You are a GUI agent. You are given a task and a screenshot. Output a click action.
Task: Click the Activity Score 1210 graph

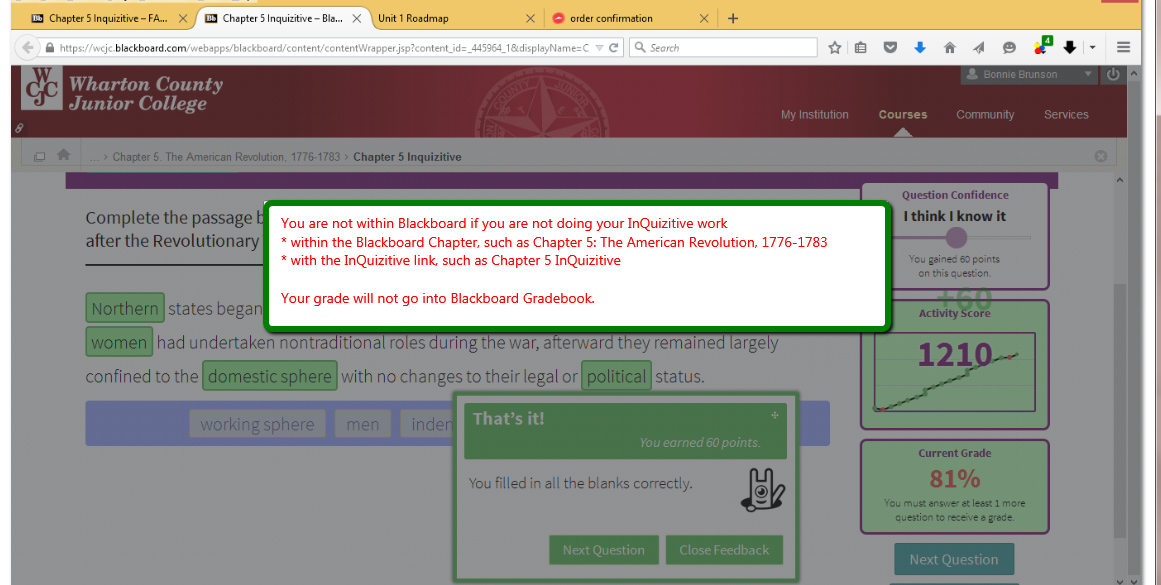click(x=955, y=372)
